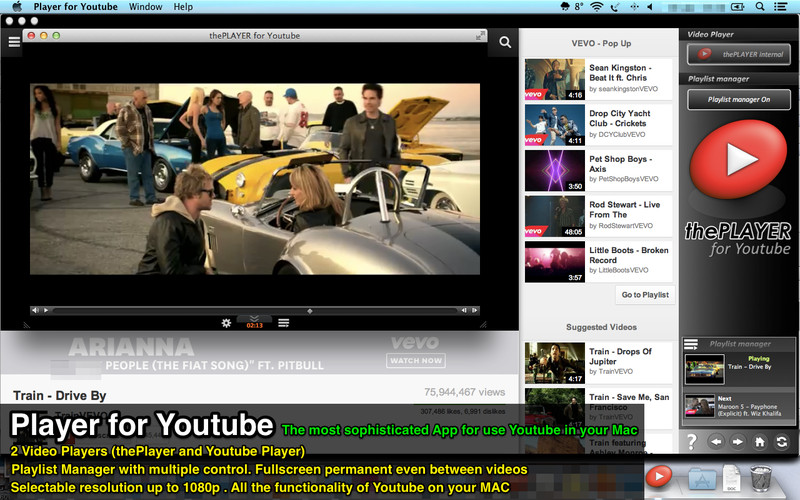The width and height of the screenshot is (800, 500).
Task: Open the Applications folder in the Dock
Action: [702, 478]
